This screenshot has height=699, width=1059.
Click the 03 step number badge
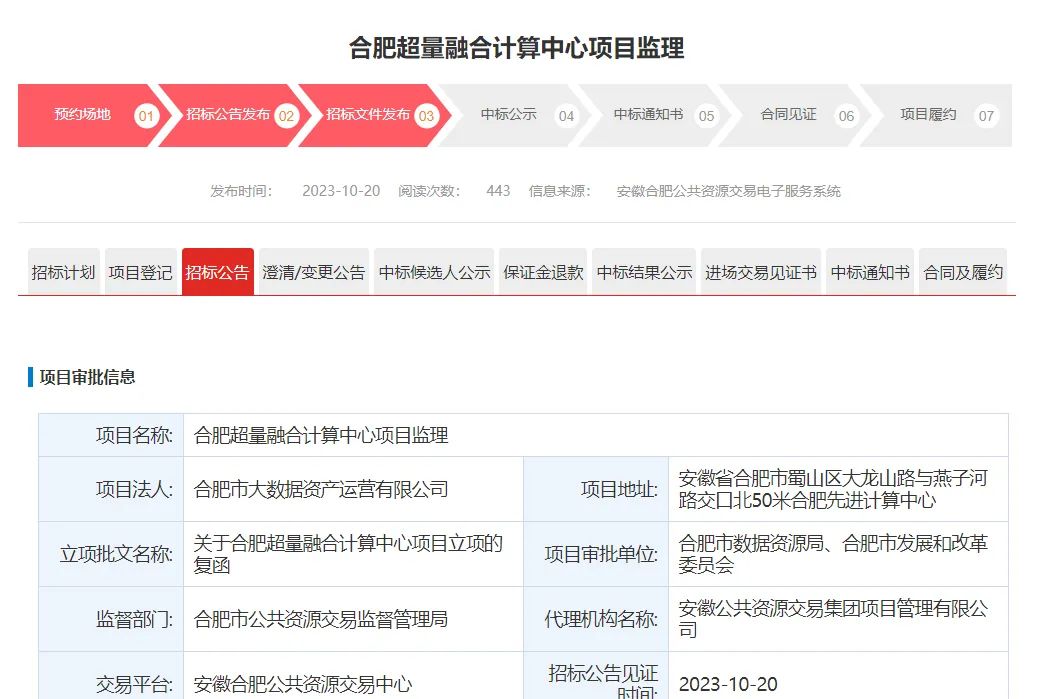coord(427,116)
